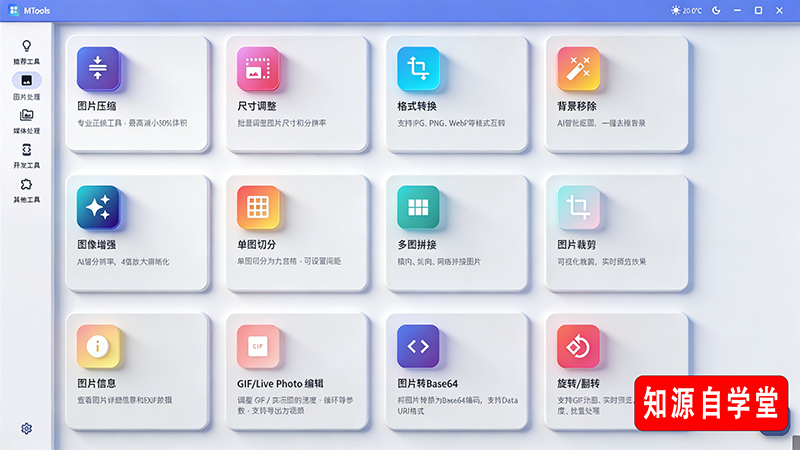Click the 图像增强 sparkle icon
The height and width of the screenshot is (450, 800).
click(98, 207)
